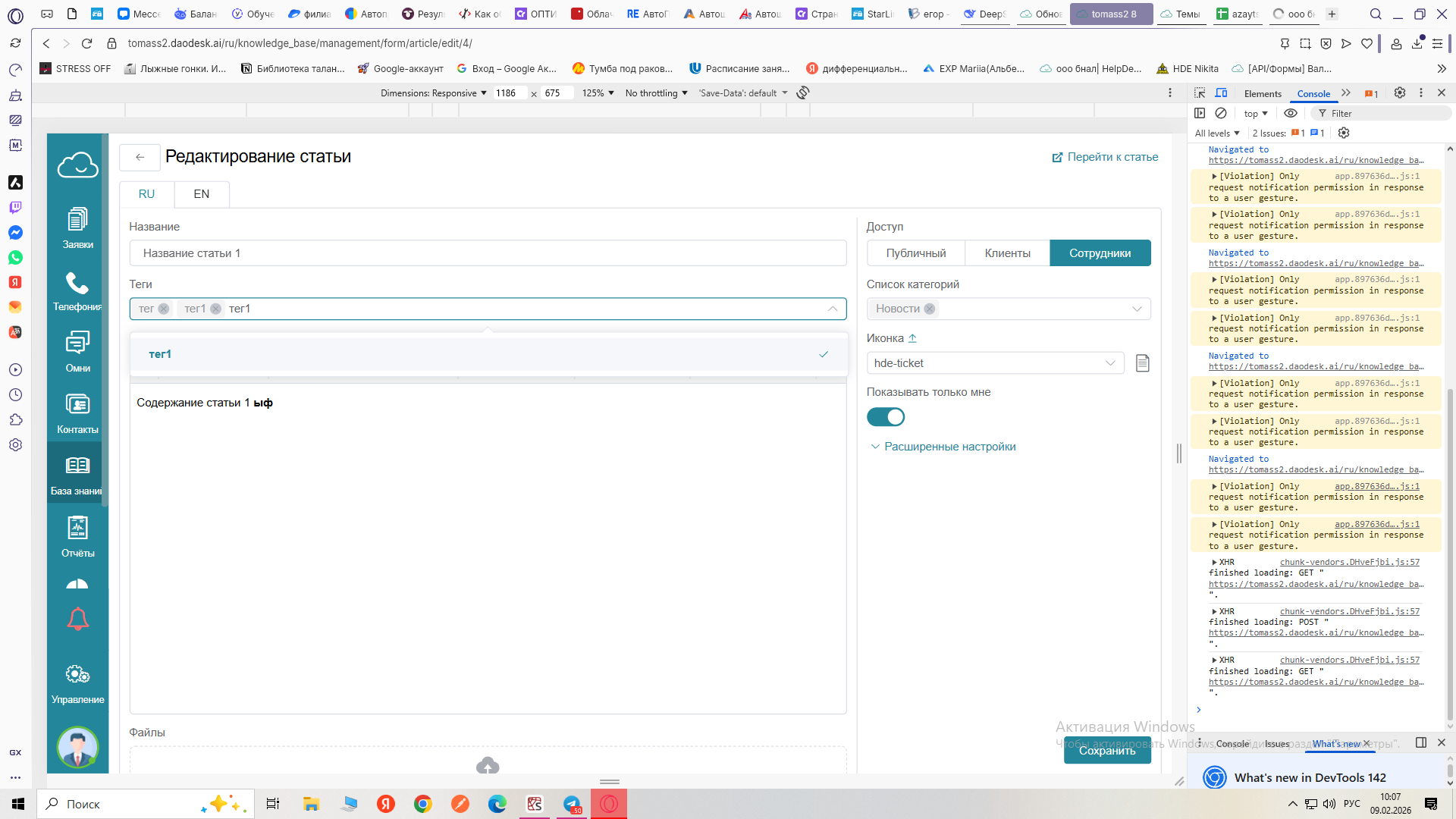Open the hde-ticket icon dropdown

994,363
